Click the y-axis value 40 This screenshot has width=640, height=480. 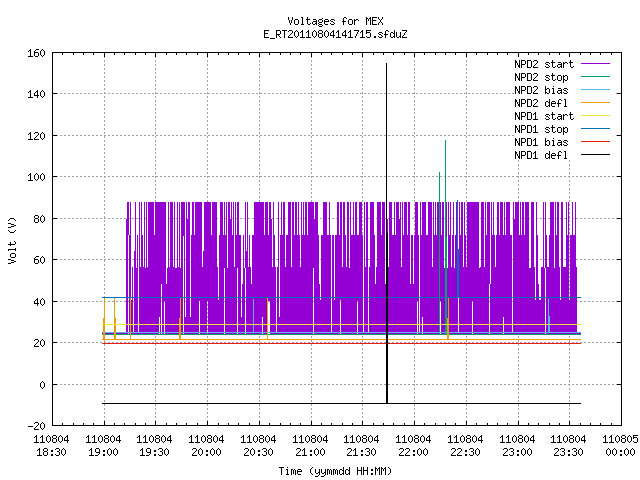(x=39, y=302)
